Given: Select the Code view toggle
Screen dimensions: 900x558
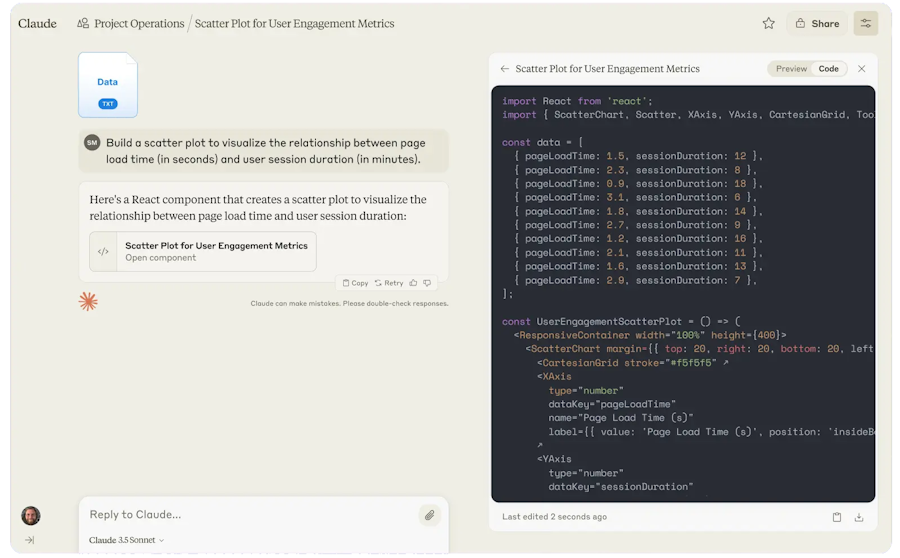Looking at the screenshot, I should click(x=828, y=69).
